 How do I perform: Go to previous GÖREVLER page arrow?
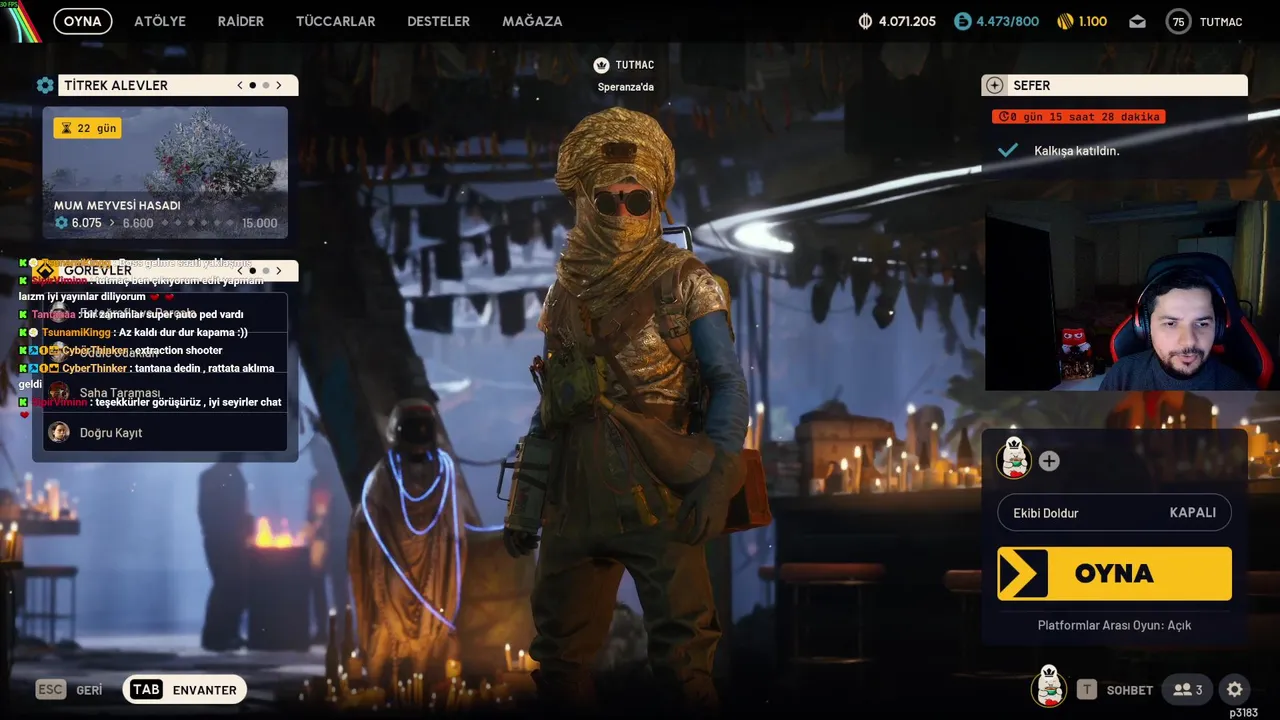point(240,270)
